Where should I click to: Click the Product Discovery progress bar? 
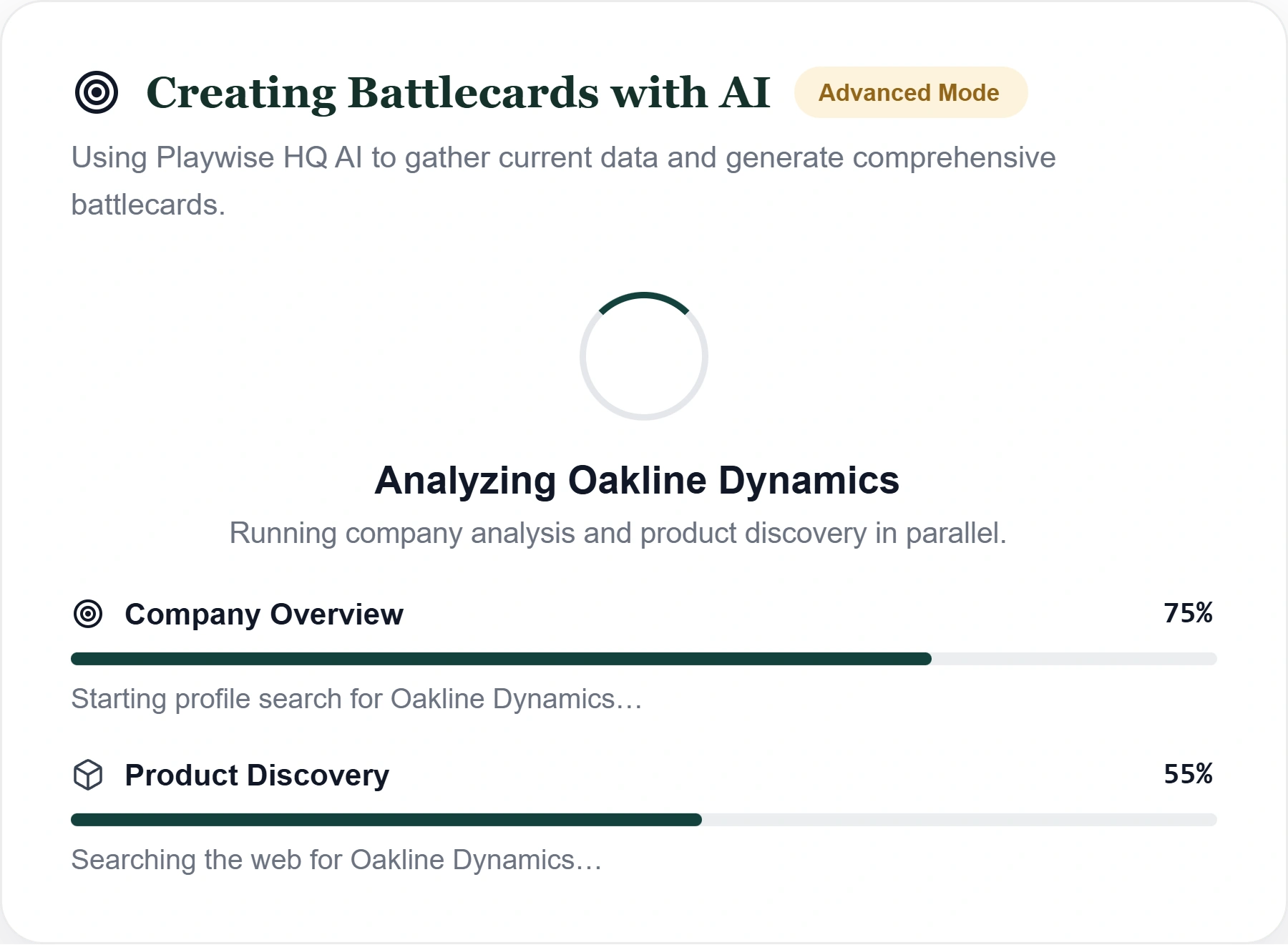tap(644, 820)
